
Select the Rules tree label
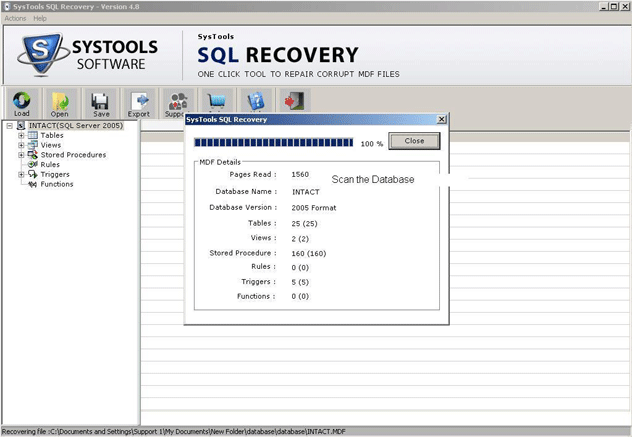pyautogui.click(x=50, y=164)
